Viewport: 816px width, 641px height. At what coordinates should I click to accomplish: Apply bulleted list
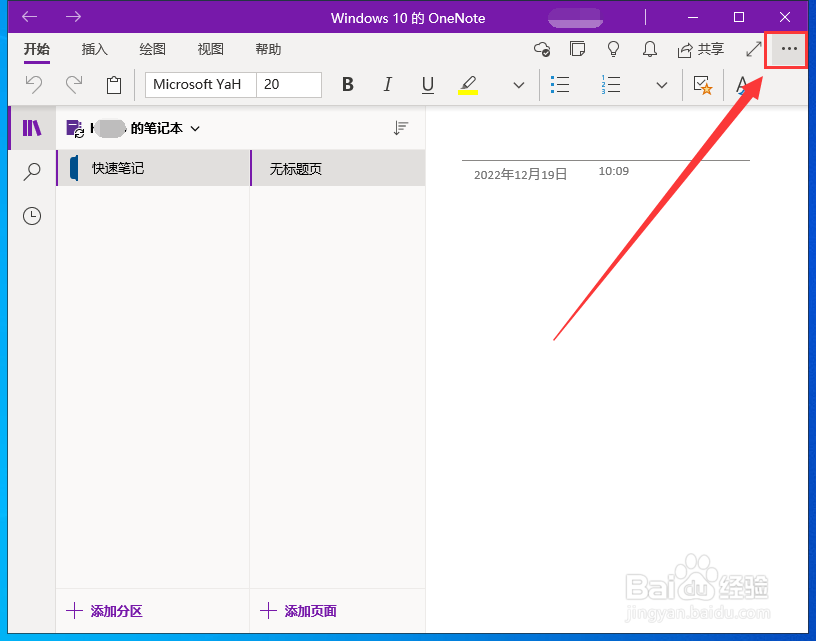[x=560, y=84]
